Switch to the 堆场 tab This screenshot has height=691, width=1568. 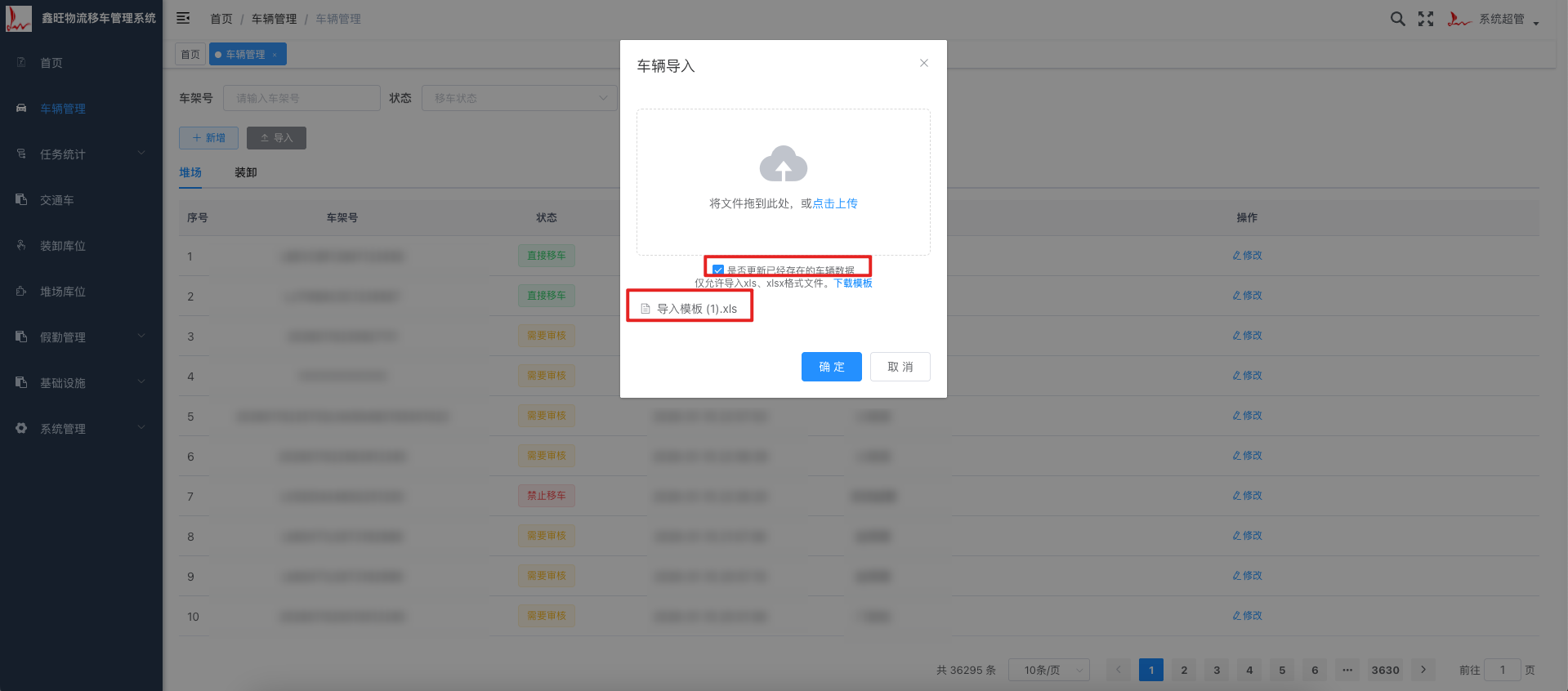(x=190, y=172)
